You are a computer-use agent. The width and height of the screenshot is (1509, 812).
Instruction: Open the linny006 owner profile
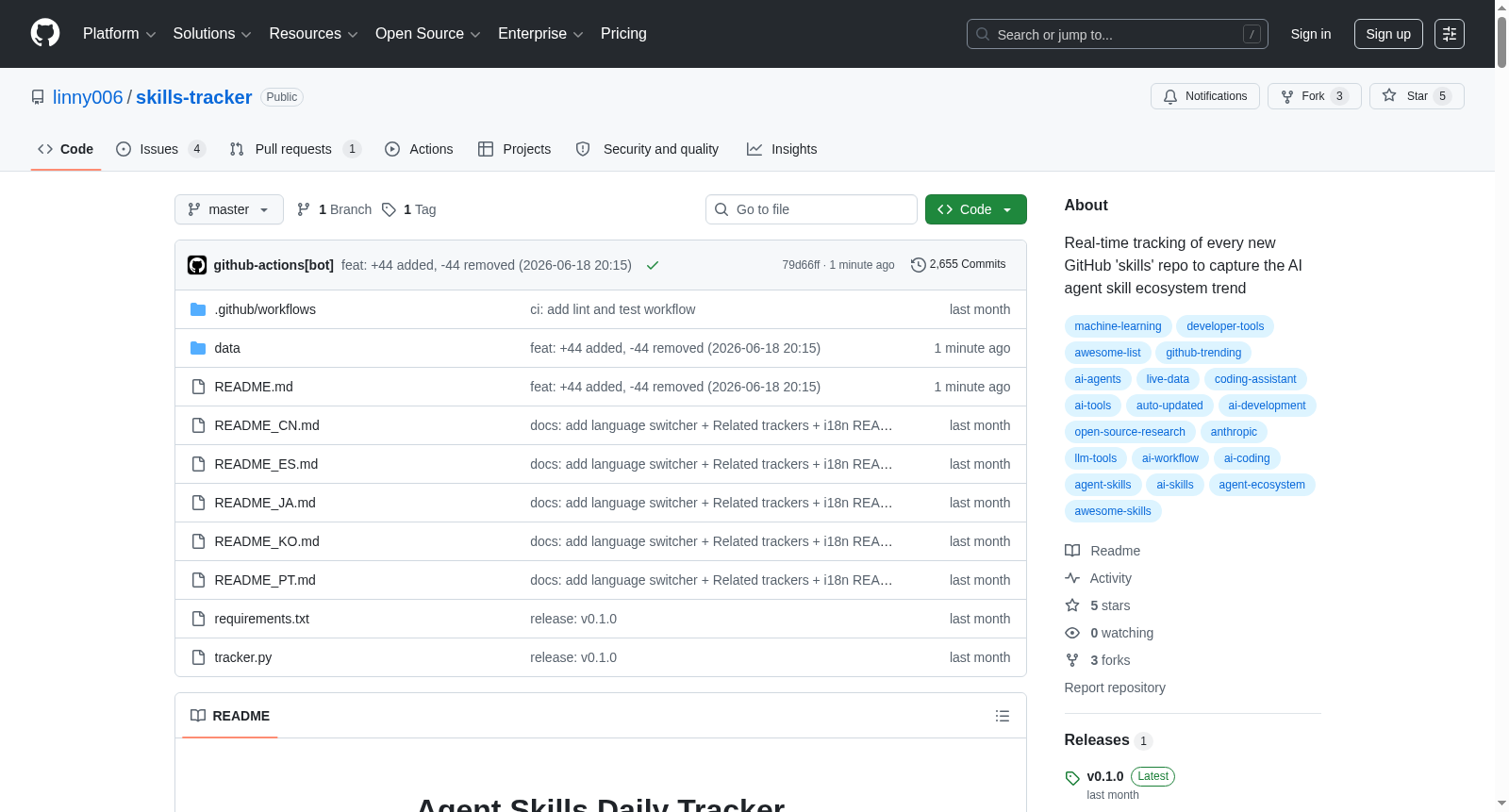(x=88, y=97)
